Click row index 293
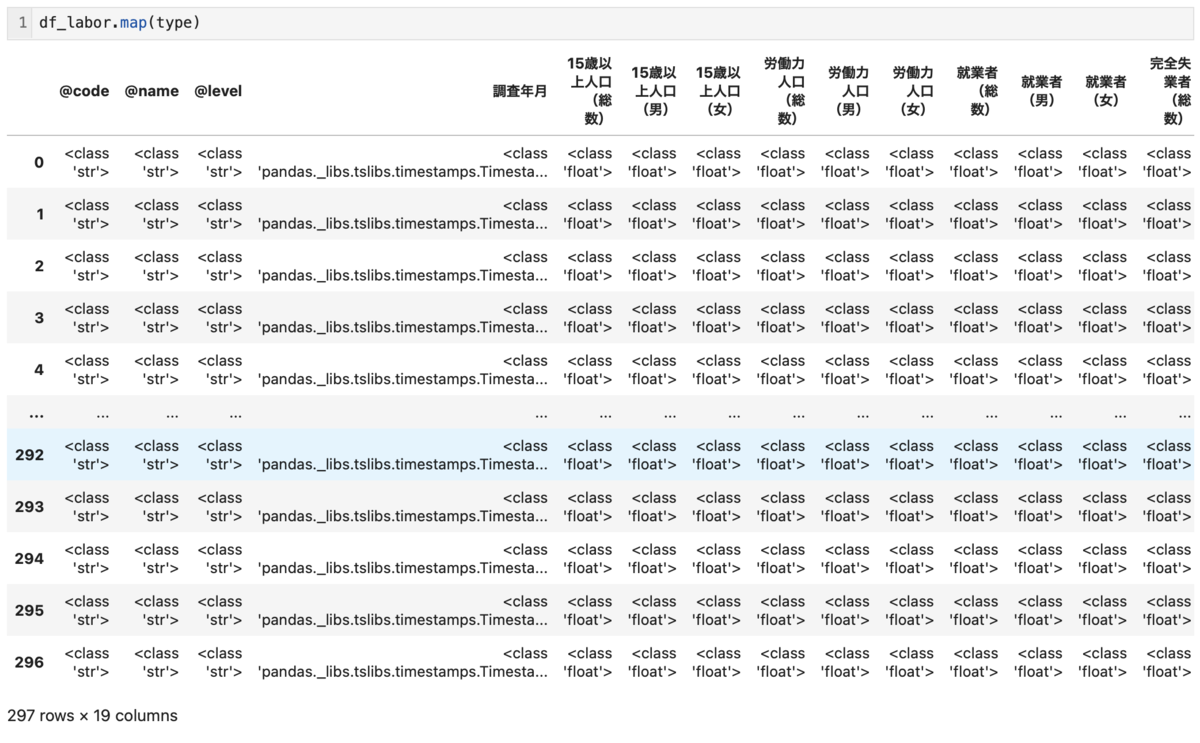 tap(30, 507)
